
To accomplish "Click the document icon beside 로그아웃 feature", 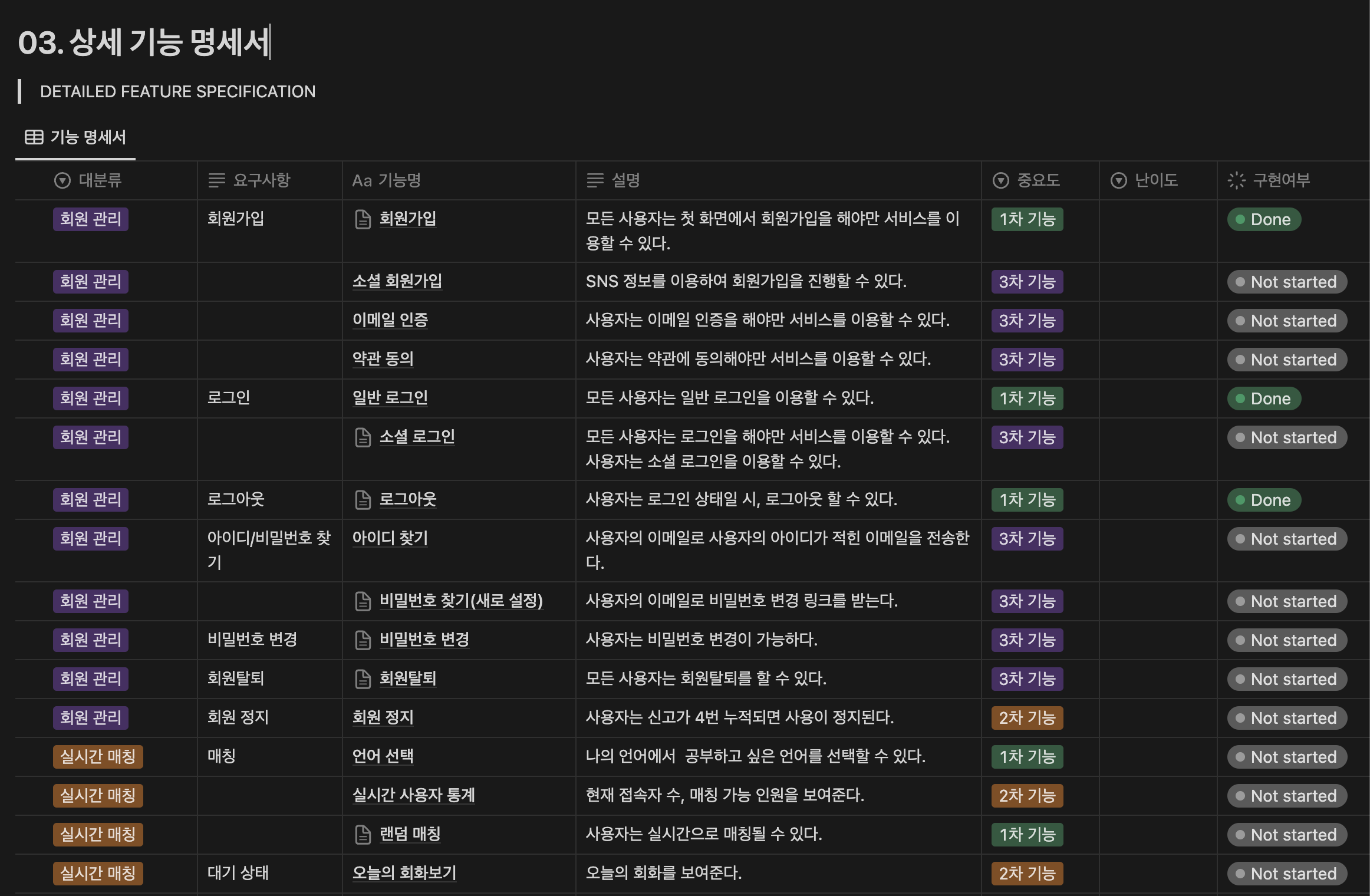I will pos(363,500).
